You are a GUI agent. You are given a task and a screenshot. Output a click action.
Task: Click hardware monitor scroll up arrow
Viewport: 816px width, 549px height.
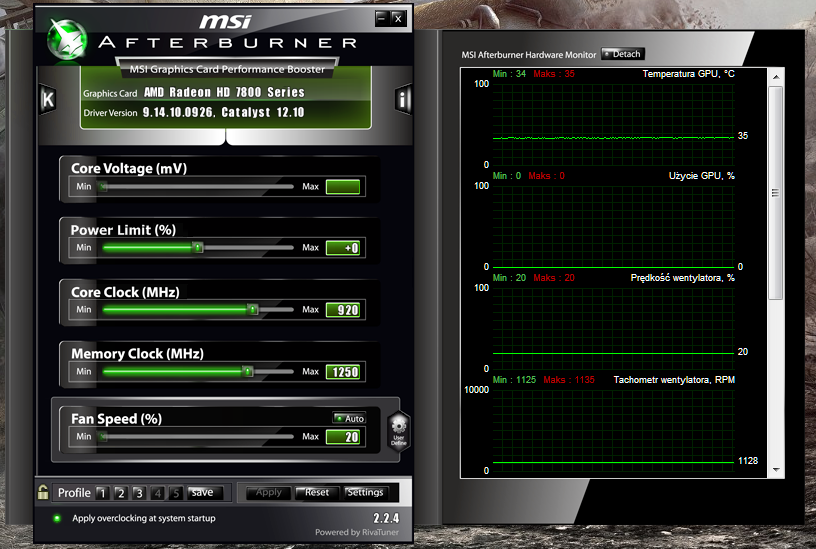coord(776,77)
